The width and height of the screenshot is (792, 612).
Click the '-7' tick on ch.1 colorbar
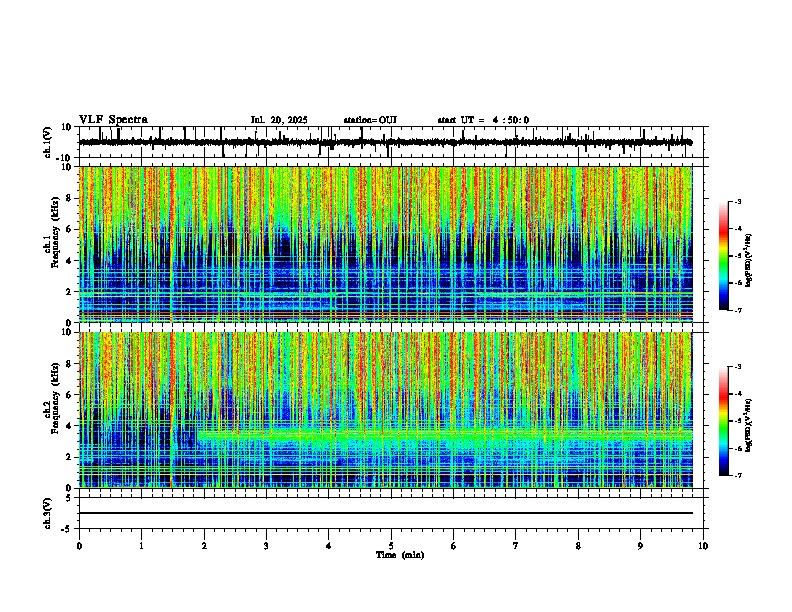pyautogui.click(x=737, y=310)
